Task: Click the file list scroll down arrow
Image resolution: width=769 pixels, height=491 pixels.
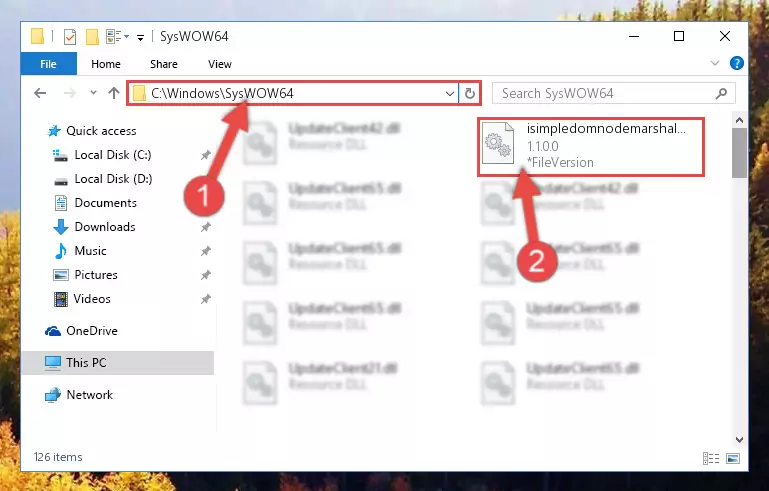Action: (740, 439)
